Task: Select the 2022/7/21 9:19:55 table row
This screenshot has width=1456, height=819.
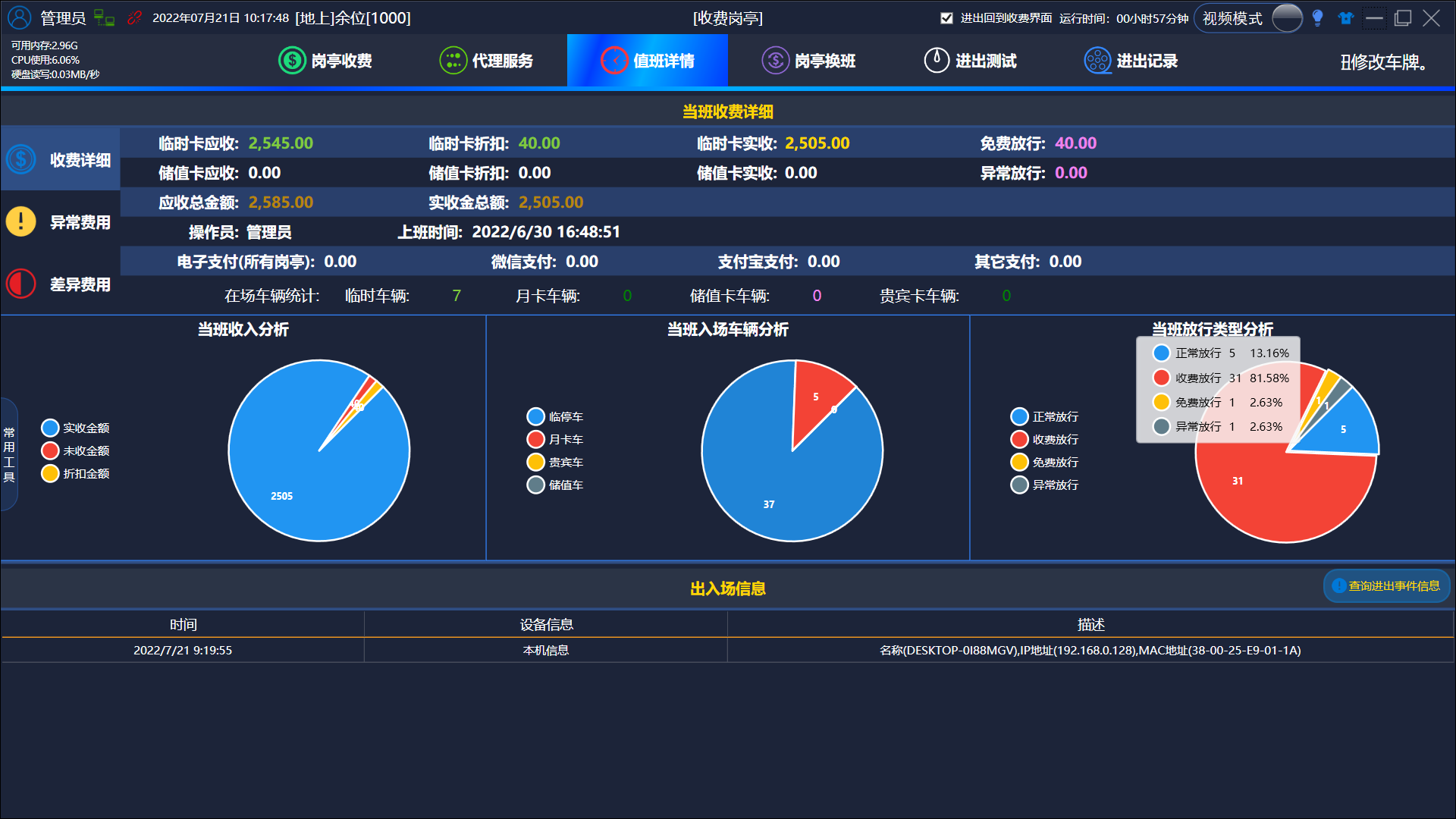Action: click(x=727, y=650)
